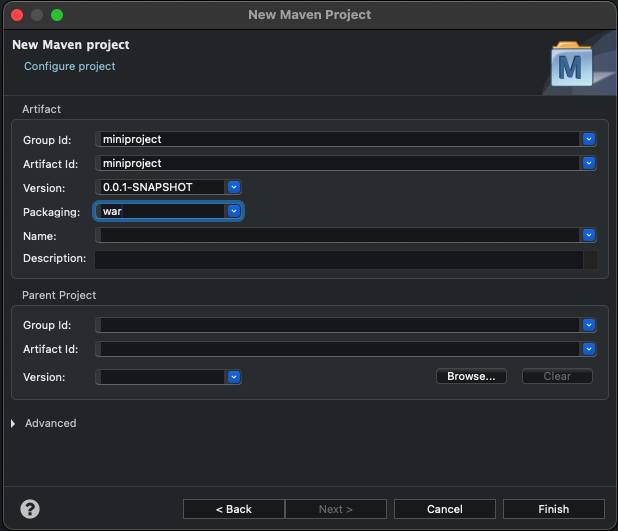618x531 pixels.
Task: Open the Parent Project Group Id dropdown arrow
Action: pos(589,325)
